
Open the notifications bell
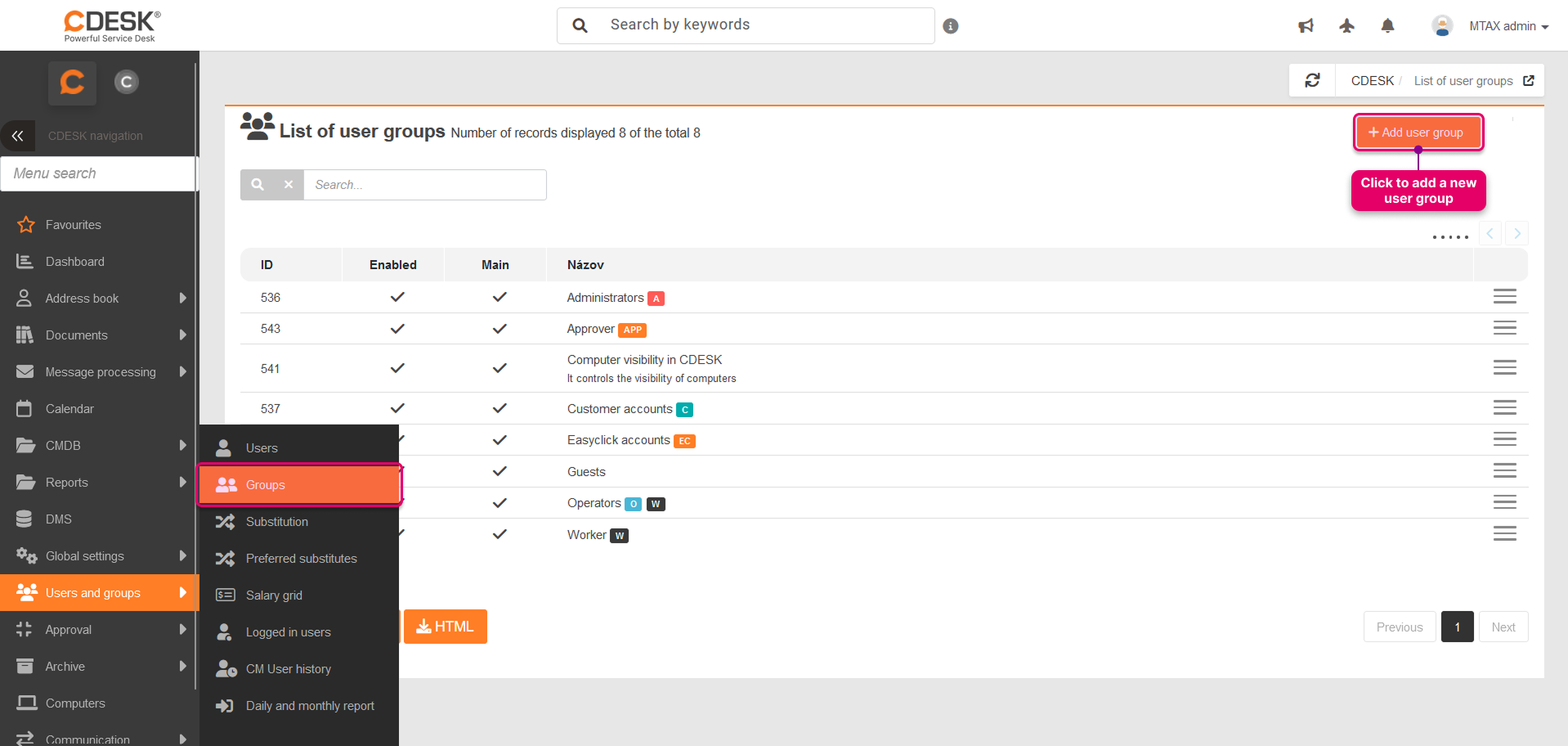pyautogui.click(x=1387, y=26)
